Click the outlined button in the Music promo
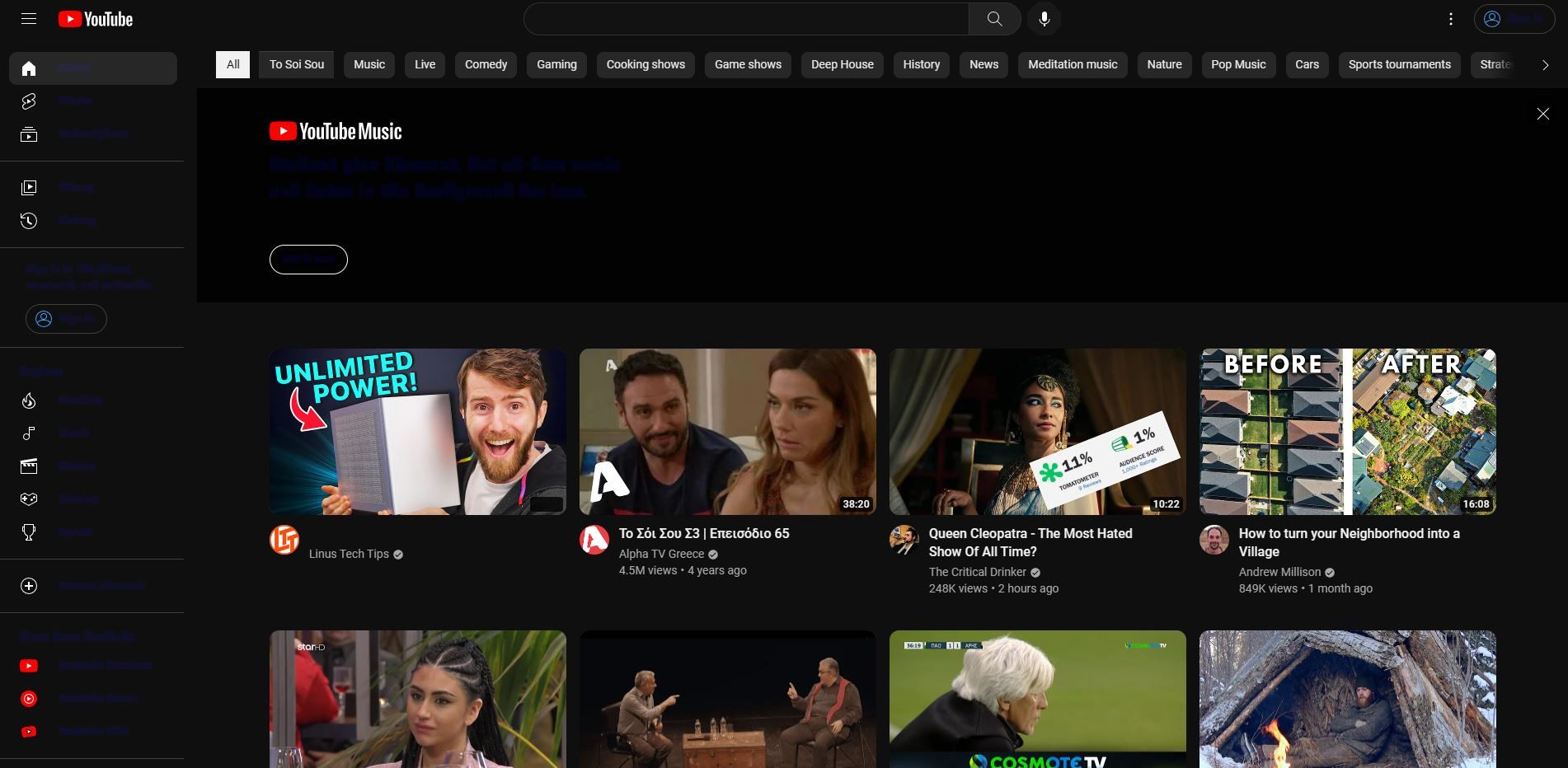Image resolution: width=1568 pixels, height=768 pixels. click(308, 260)
